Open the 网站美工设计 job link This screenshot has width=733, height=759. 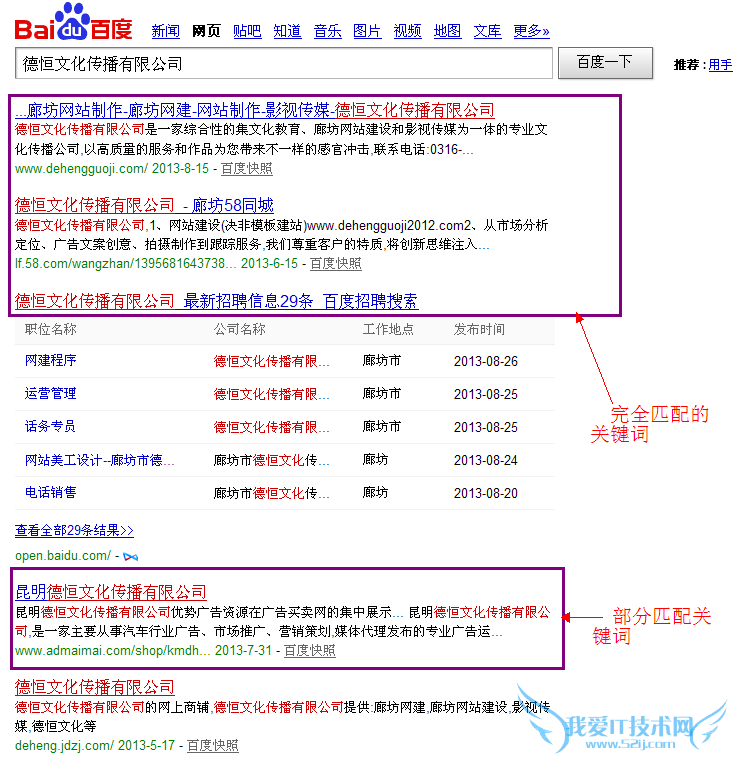pyautogui.click(x=100, y=460)
